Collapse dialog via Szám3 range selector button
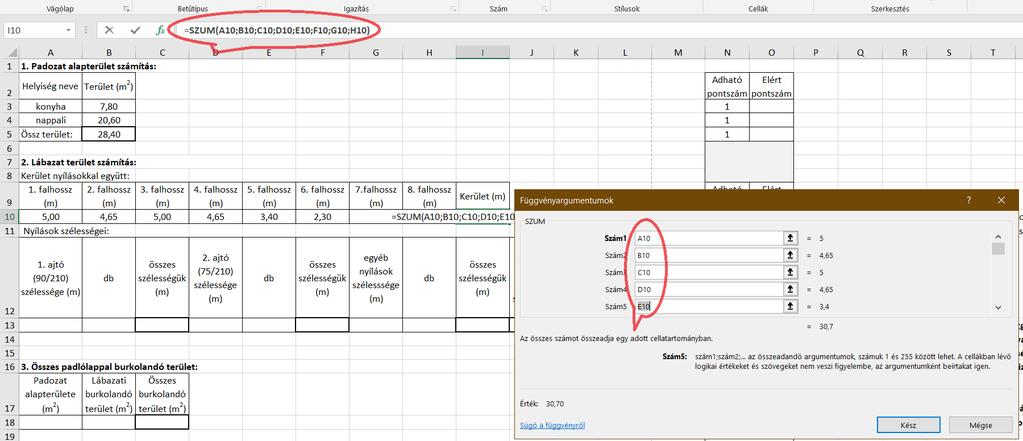Image resolution: width=1023 pixels, height=441 pixels. coord(790,273)
